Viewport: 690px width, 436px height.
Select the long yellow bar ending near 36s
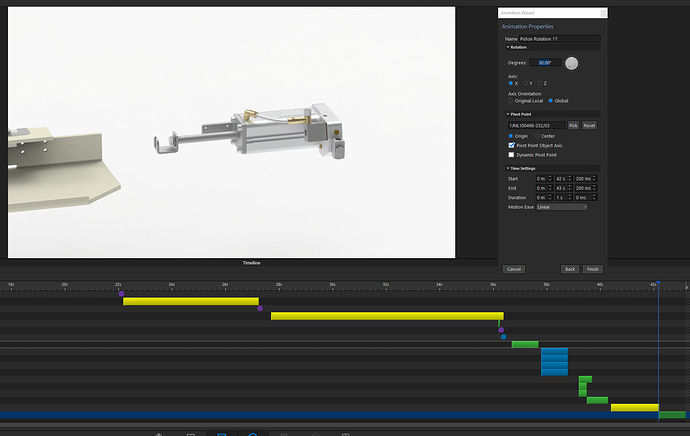[x=387, y=316]
